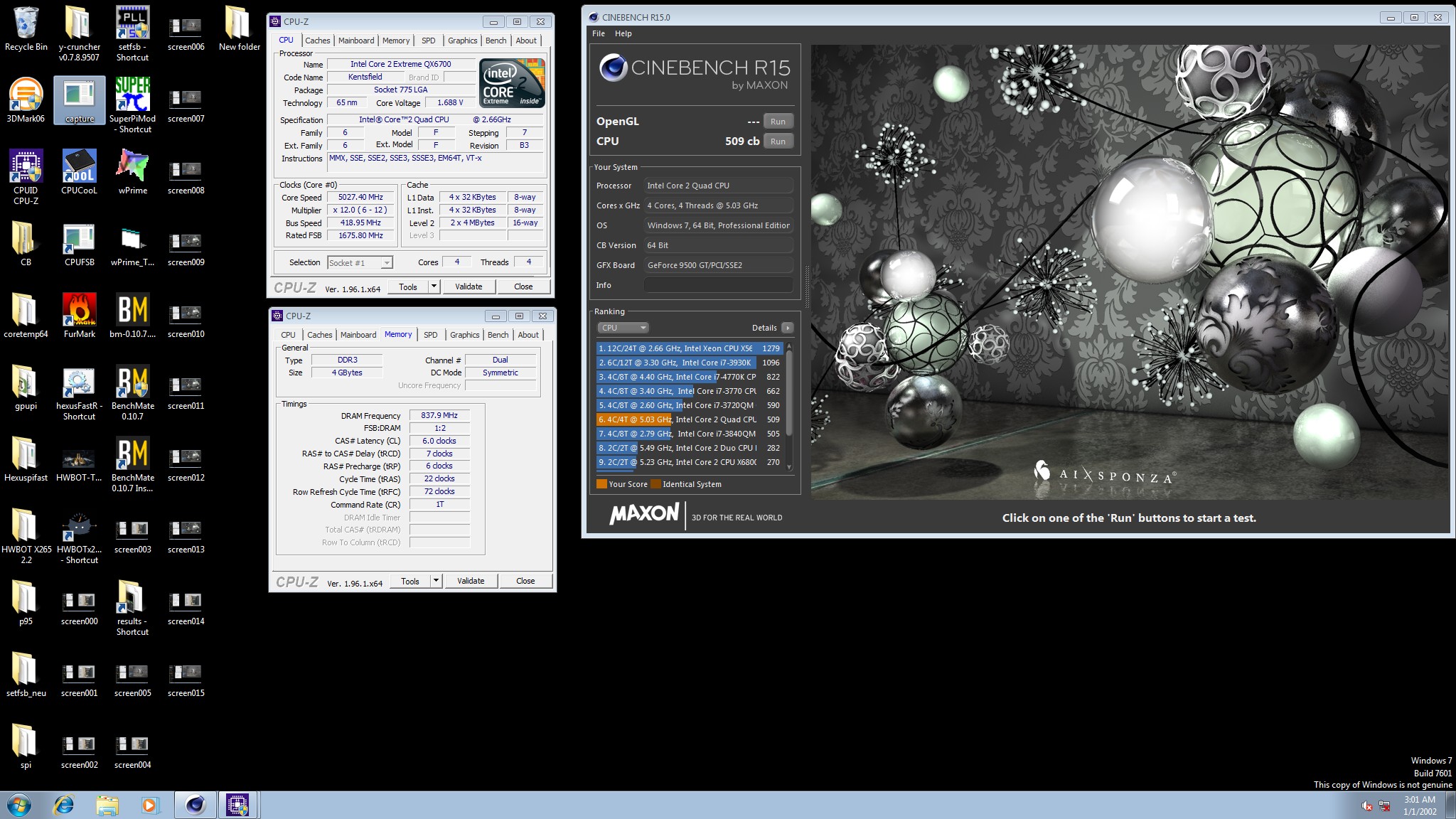Image resolution: width=1456 pixels, height=819 pixels.
Task: Open the Help menu in Cinebench
Action: coord(623,33)
